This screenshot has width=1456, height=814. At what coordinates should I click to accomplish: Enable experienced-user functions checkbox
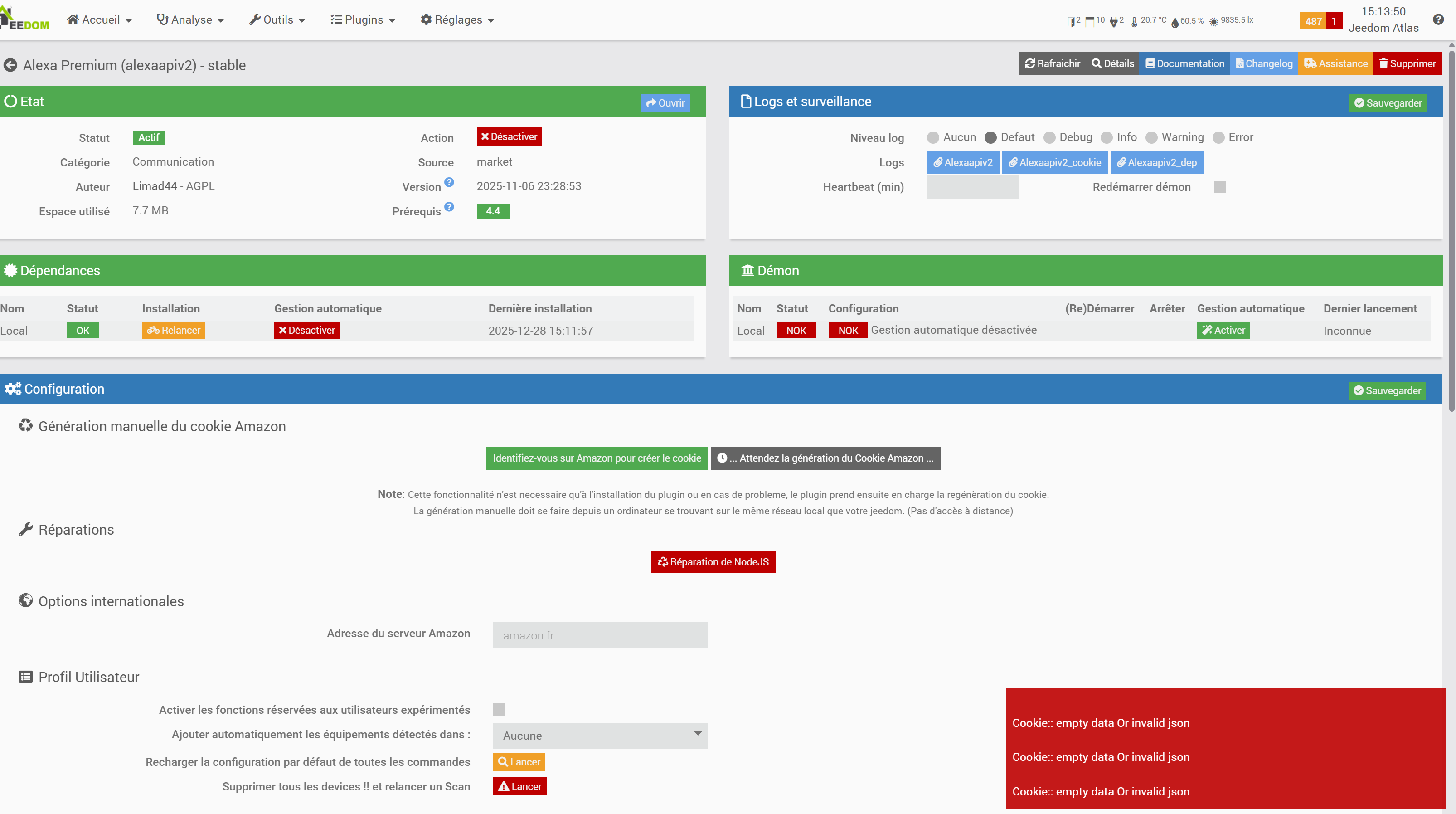(499, 709)
